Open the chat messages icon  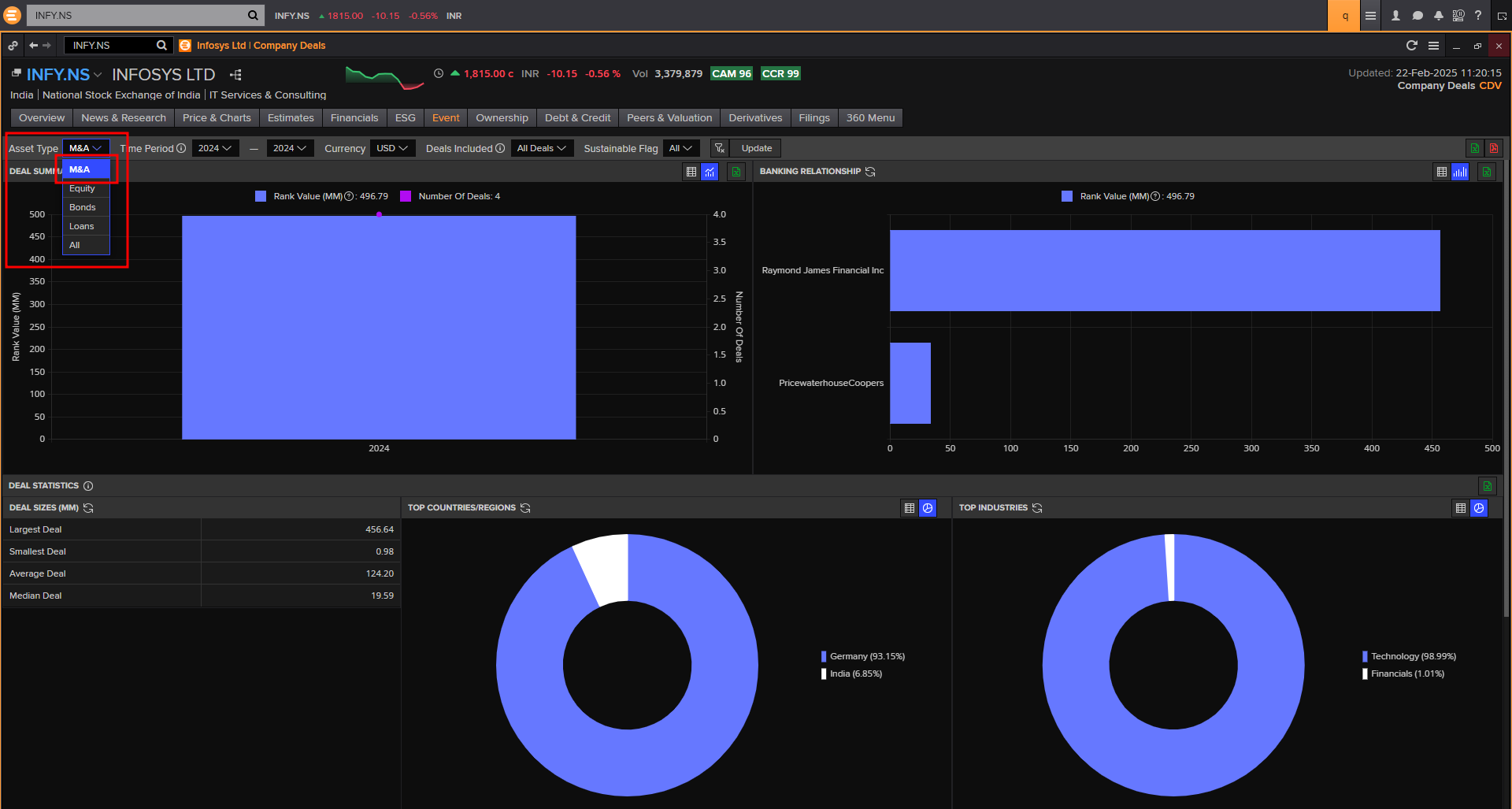(1417, 16)
